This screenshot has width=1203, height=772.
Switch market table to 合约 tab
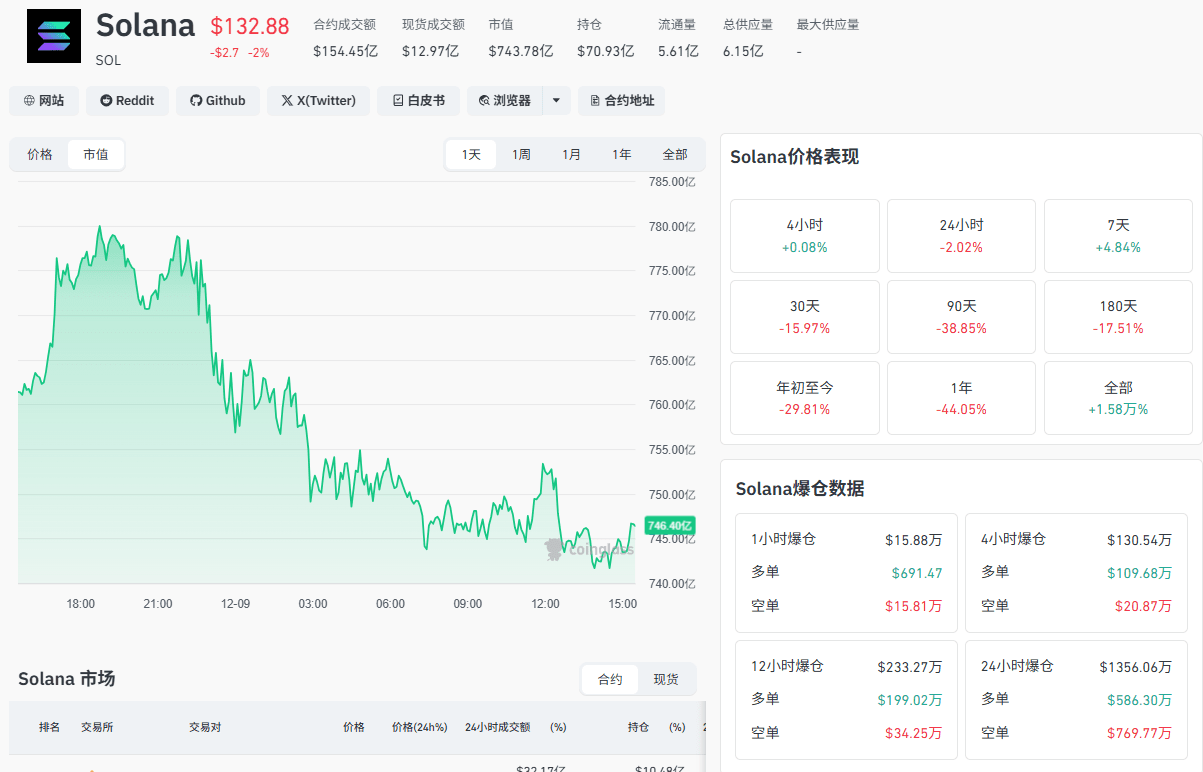coord(610,680)
